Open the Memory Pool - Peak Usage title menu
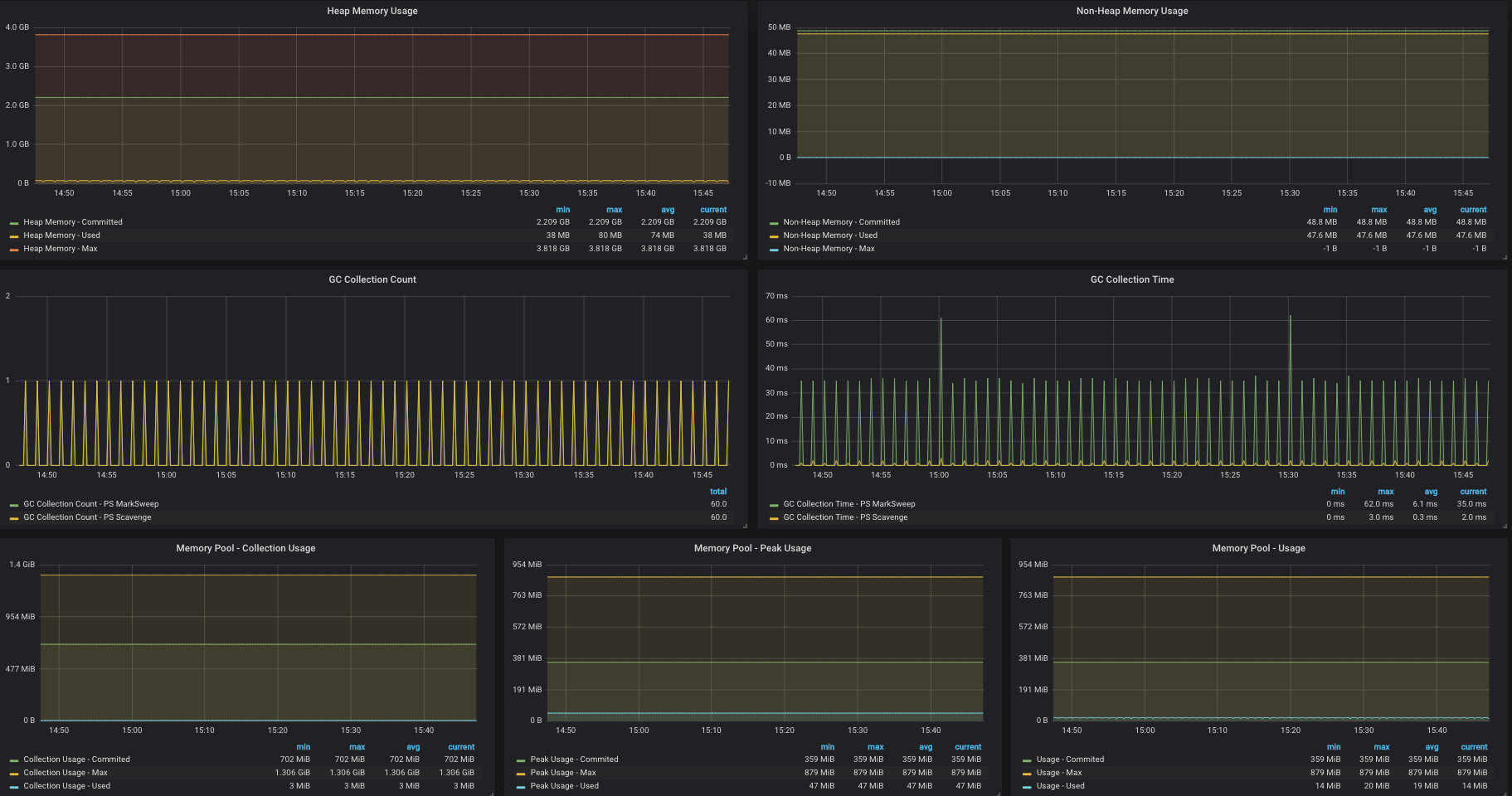Image resolution: width=1512 pixels, height=796 pixels. [752, 548]
